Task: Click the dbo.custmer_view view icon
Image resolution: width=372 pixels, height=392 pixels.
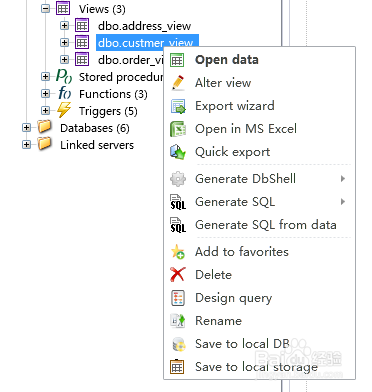Action: [x=82, y=43]
